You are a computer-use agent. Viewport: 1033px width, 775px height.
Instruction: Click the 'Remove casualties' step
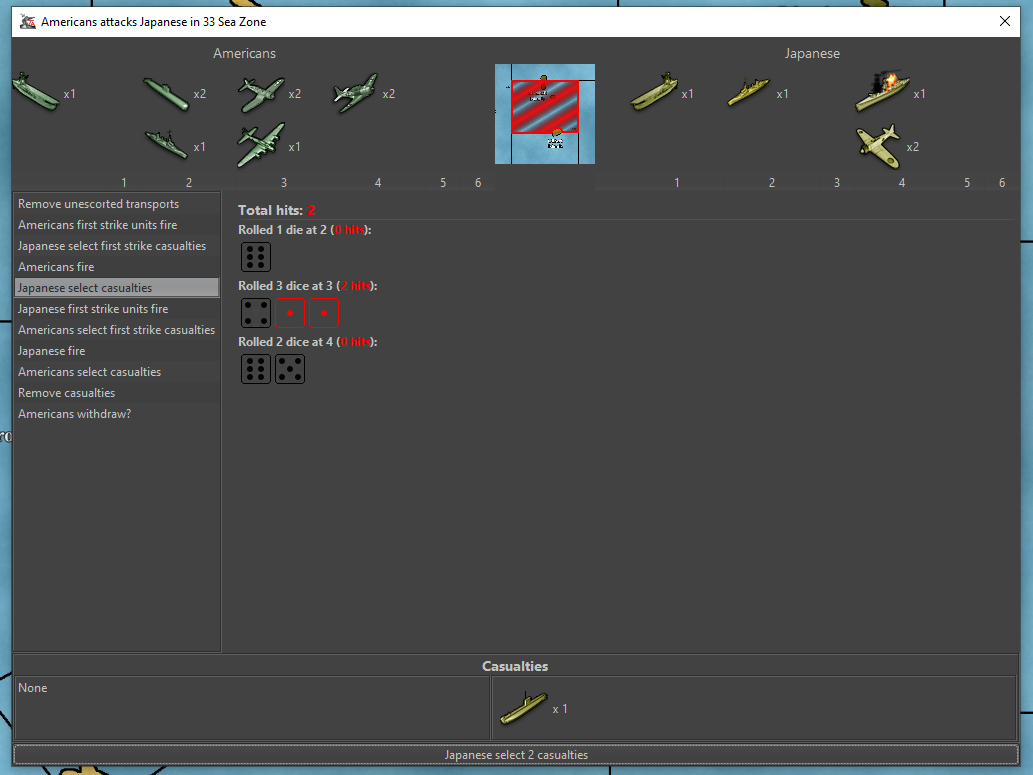coord(66,393)
